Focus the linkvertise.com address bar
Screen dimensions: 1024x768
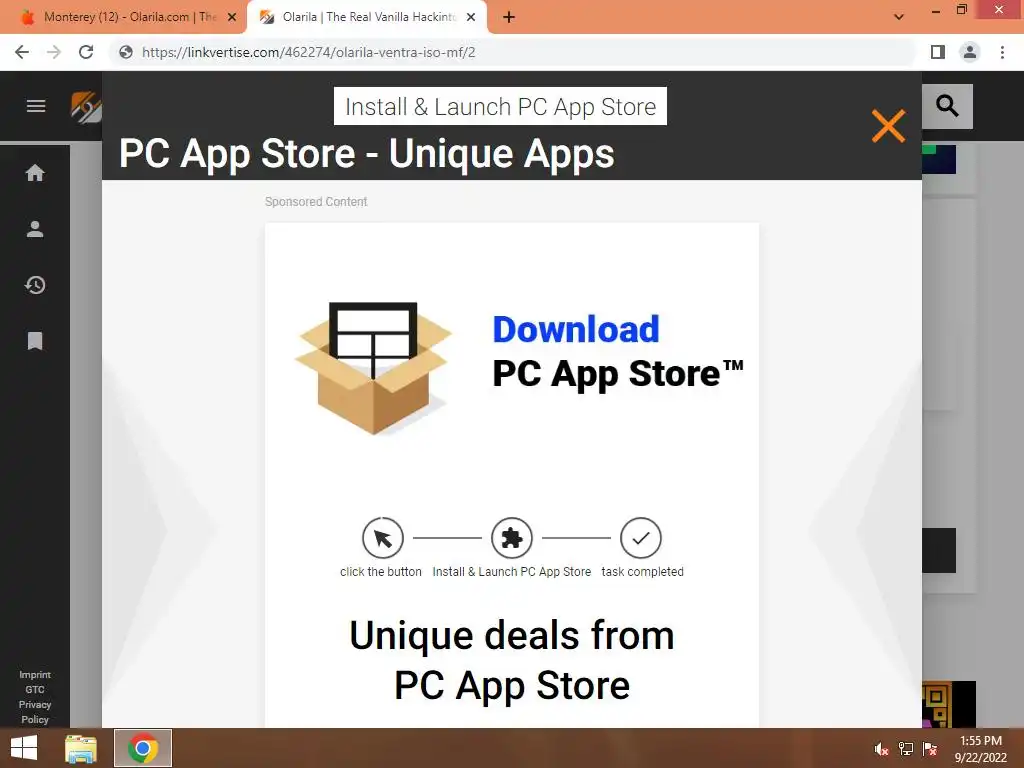(x=513, y=52)
